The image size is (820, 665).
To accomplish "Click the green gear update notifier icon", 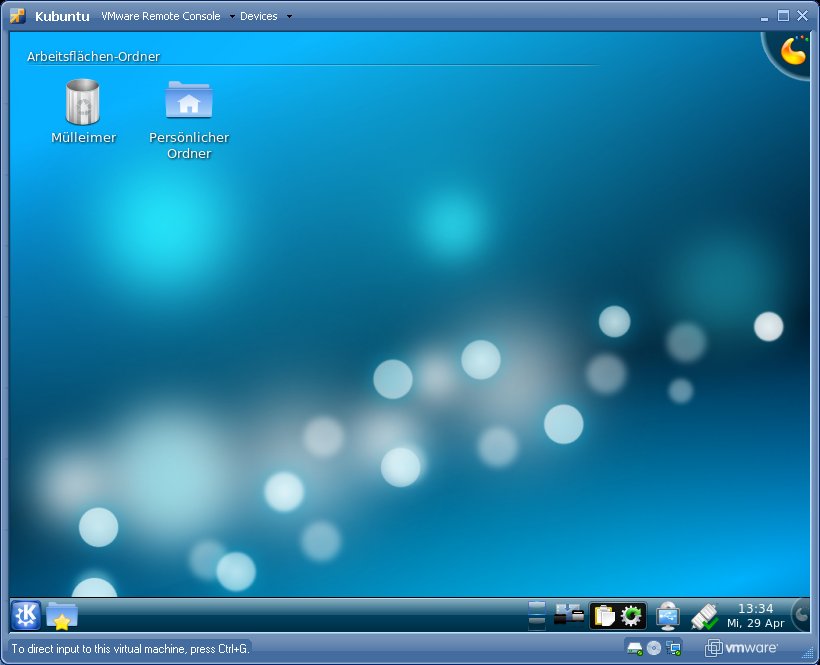I will (631, 615).
